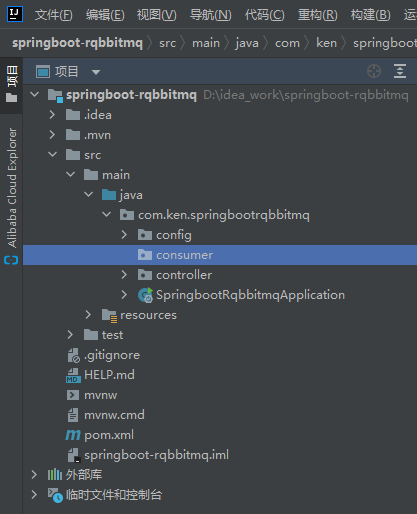Collapse the com.ken.springbootrqbbitmq package
The width and height of the screenshot is (417, 514).
tap(106, 214)
